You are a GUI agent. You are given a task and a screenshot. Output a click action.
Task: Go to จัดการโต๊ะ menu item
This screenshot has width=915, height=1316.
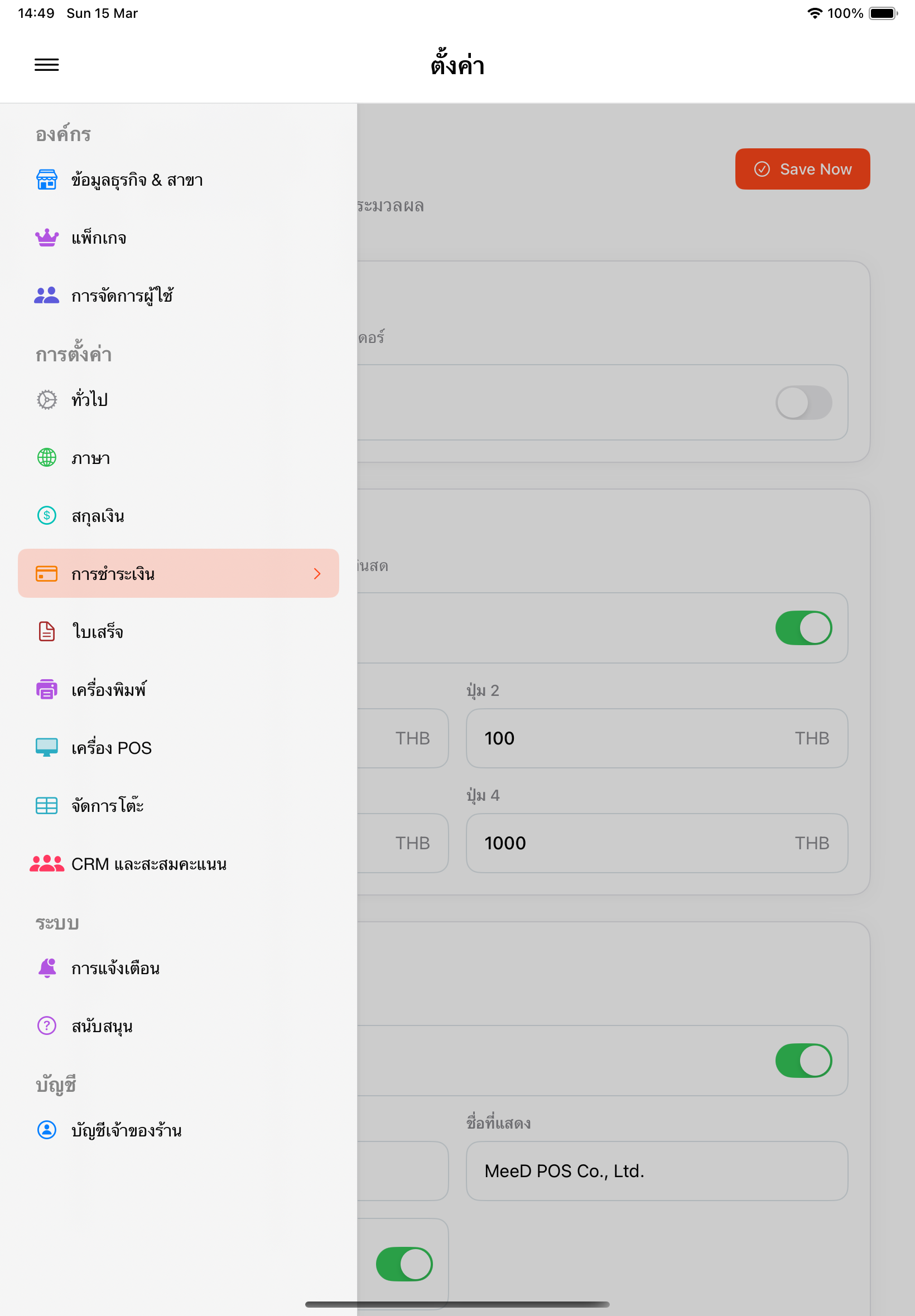(x=179, y=806)
